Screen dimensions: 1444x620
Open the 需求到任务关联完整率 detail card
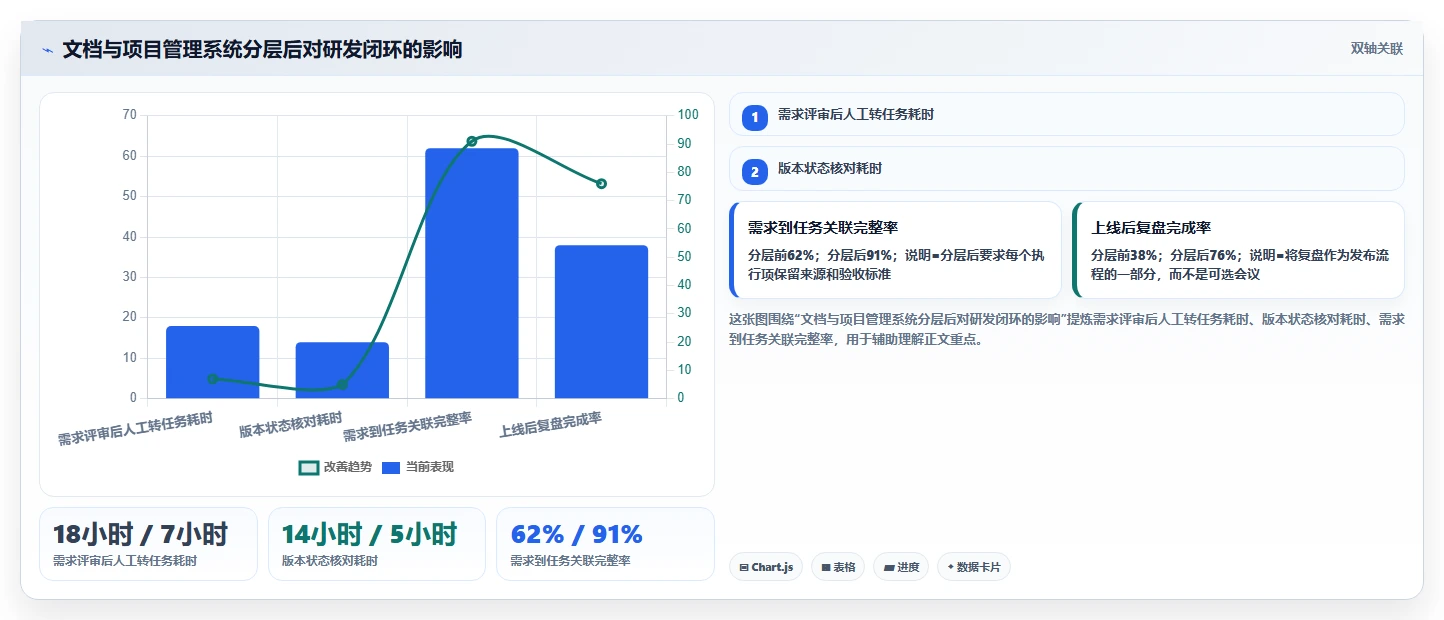tap(895, 250)
